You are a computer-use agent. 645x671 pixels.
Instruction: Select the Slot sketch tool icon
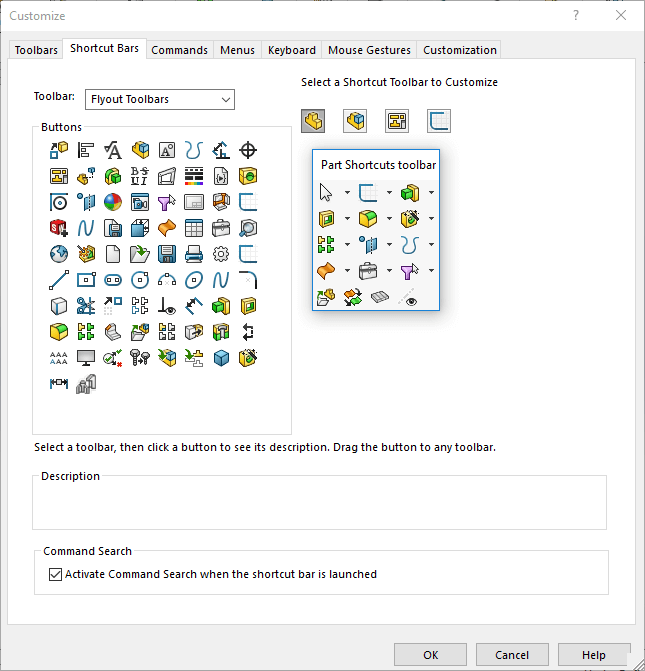point(113,280)
